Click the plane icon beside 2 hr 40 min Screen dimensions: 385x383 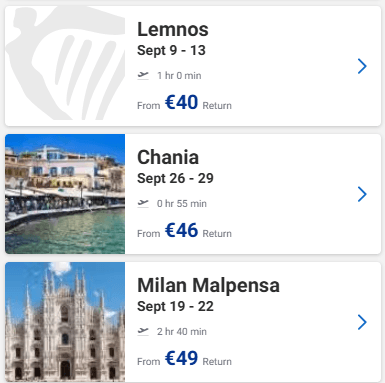pos(143,331)
